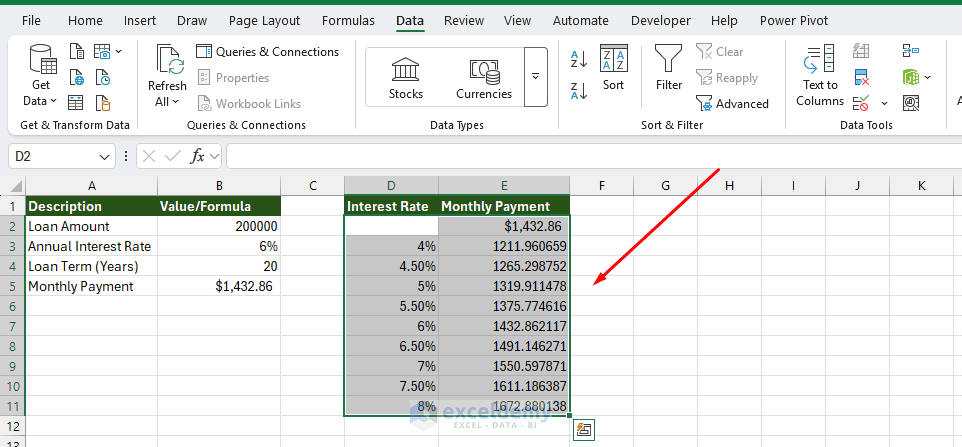This screenshot has height=447, width=962.
Task: Open the File tab
Action: click(x=31, y=21)
